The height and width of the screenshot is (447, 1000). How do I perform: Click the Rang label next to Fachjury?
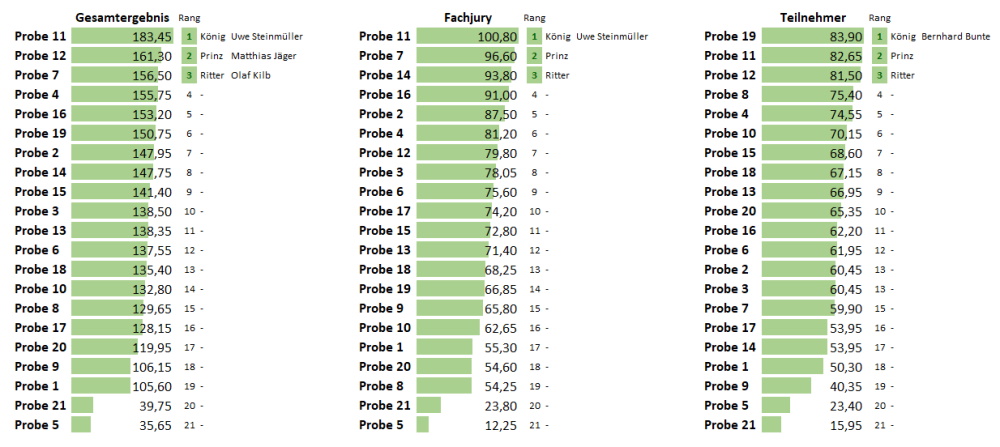pyautogui.click(x=534, y=18)
